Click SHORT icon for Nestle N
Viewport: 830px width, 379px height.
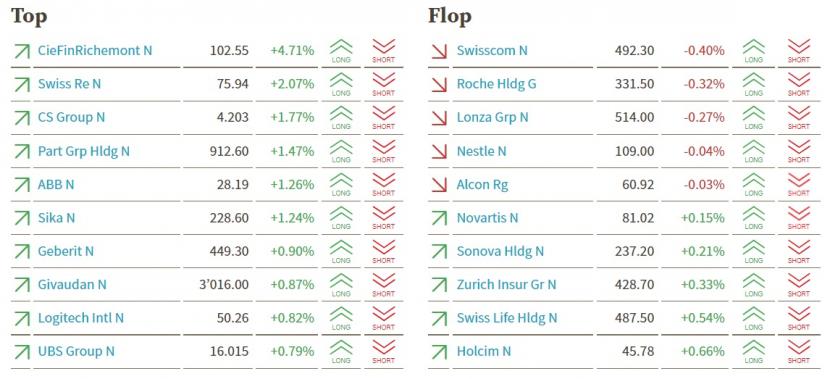pyautogui.click(x=799, y=151)
